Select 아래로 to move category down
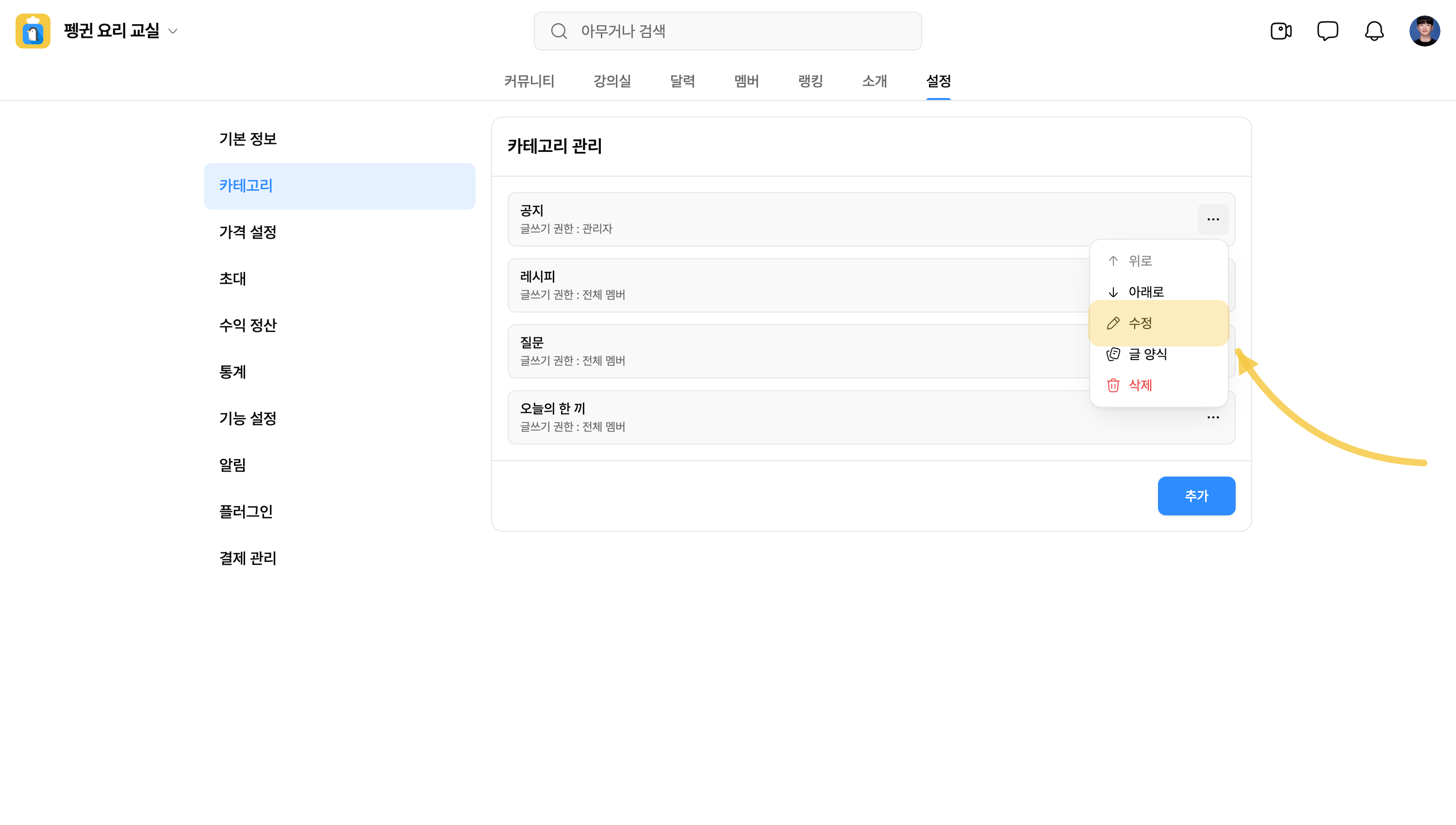Screen dimensions: 1456x825 tap(1158, 292)
